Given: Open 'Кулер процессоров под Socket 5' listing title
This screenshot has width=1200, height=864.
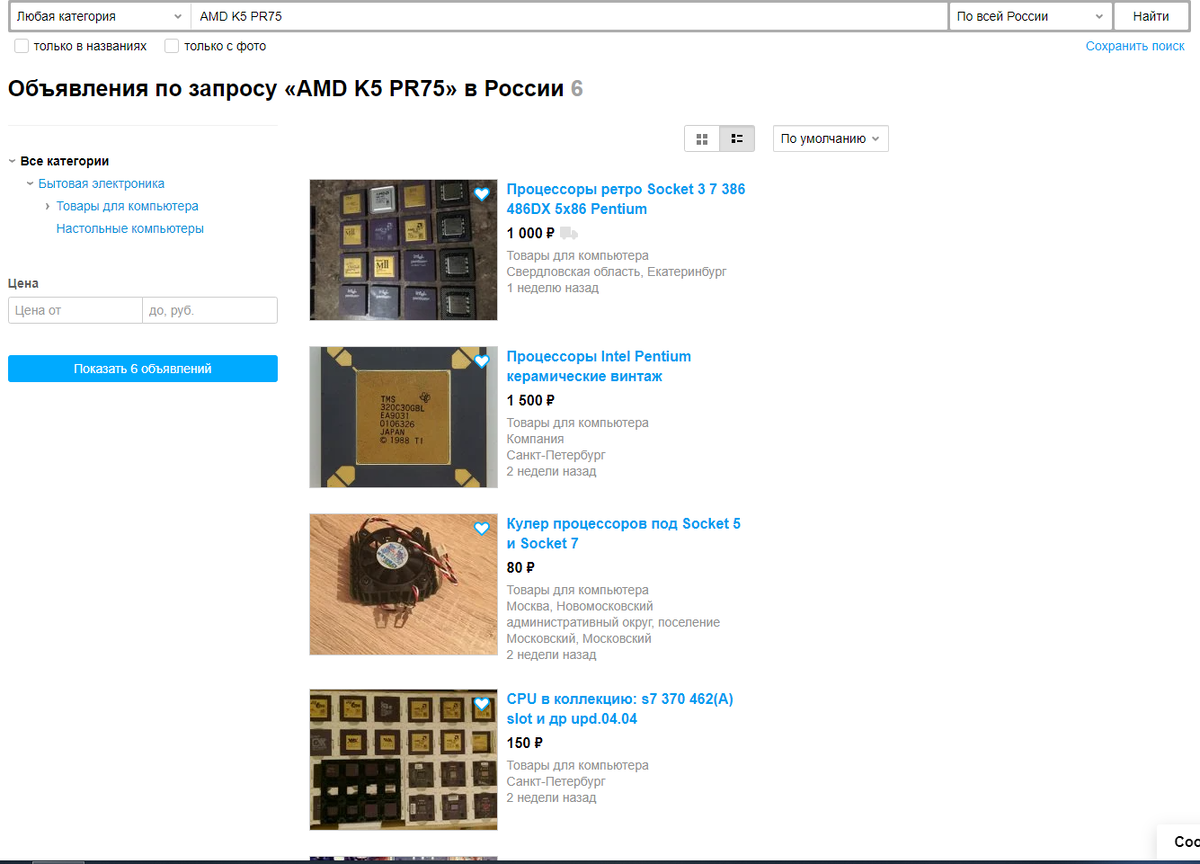Looking at the screenshot, I should pyautogui.click(x=624, y=533).
